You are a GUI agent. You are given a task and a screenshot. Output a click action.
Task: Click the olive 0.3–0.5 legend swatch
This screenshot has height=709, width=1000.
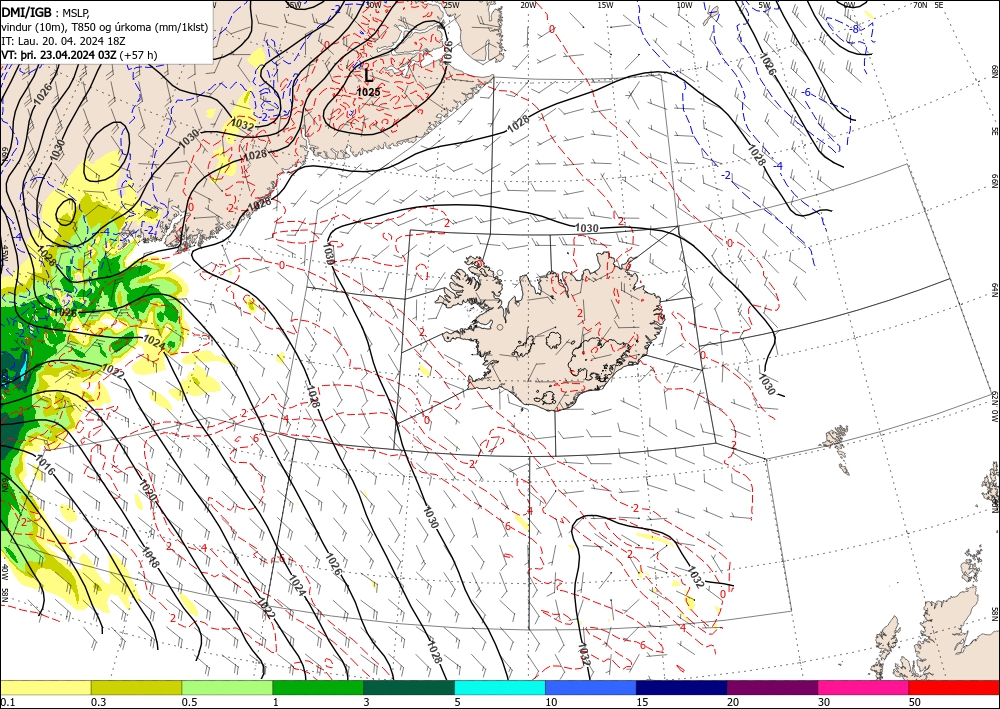click(136, 687)
